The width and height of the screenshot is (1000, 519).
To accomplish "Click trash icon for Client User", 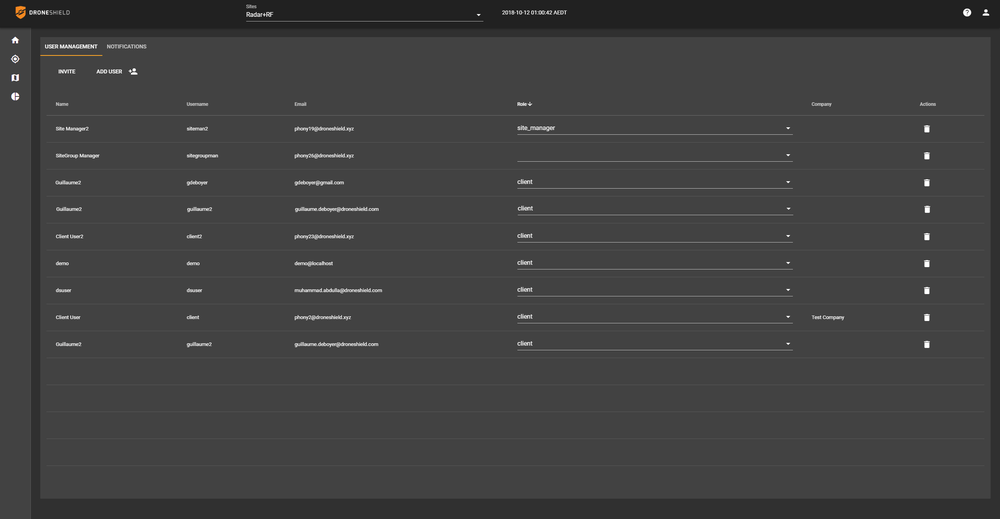I will pos(927,318).
